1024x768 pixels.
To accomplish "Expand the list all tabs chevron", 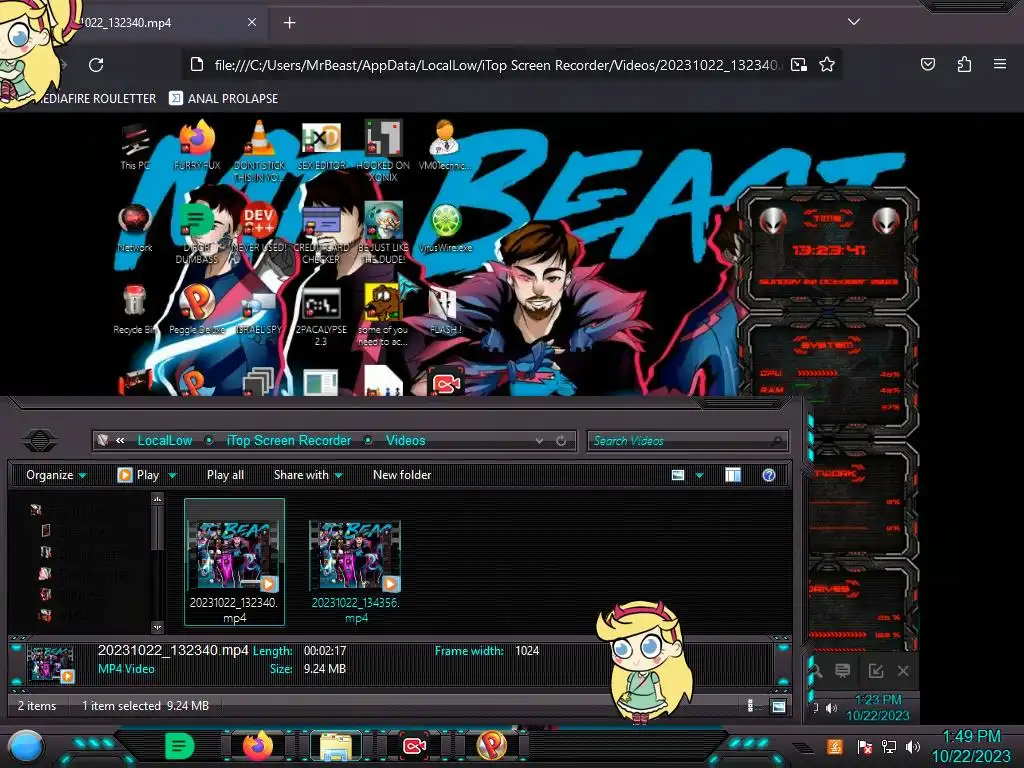I will [x=854, y=22].
